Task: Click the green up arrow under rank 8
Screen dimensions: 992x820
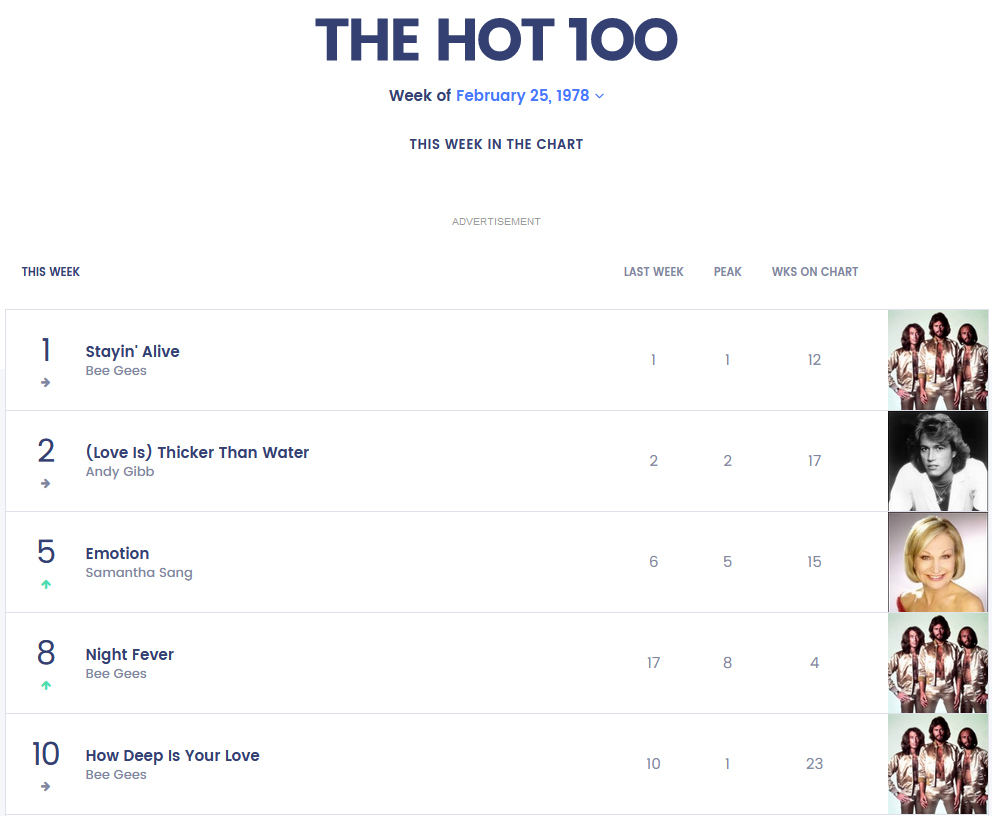Action: pos(46,686)
